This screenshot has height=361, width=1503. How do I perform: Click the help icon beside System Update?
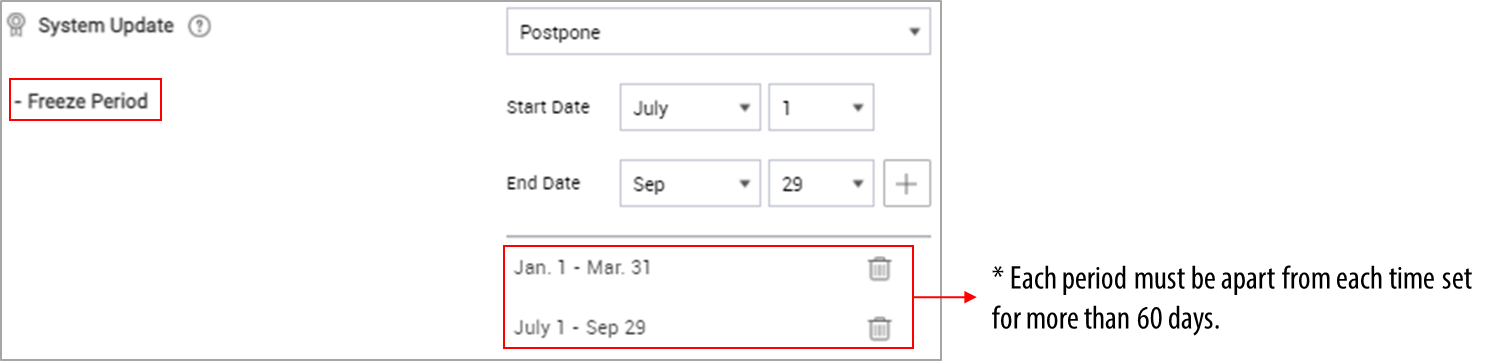point(200,28)
